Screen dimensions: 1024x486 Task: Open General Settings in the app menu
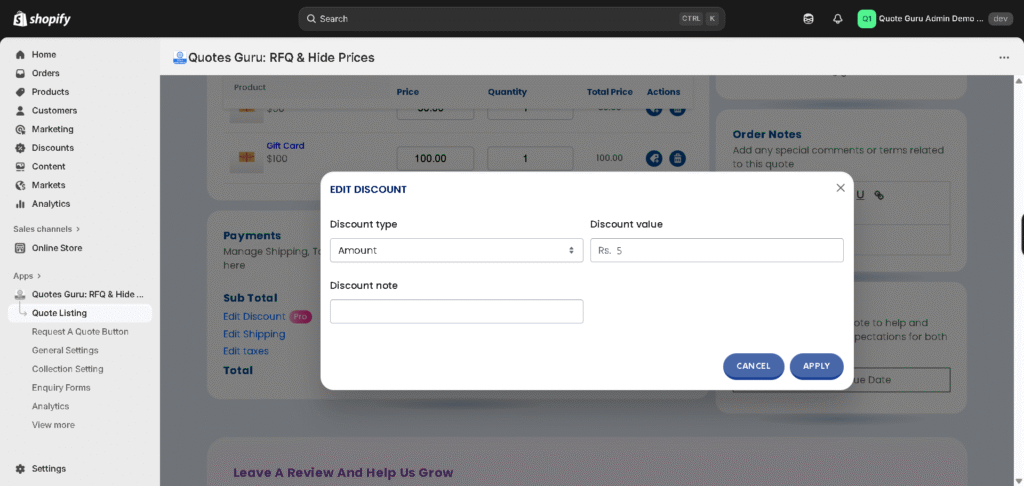[x=65, y=350]
